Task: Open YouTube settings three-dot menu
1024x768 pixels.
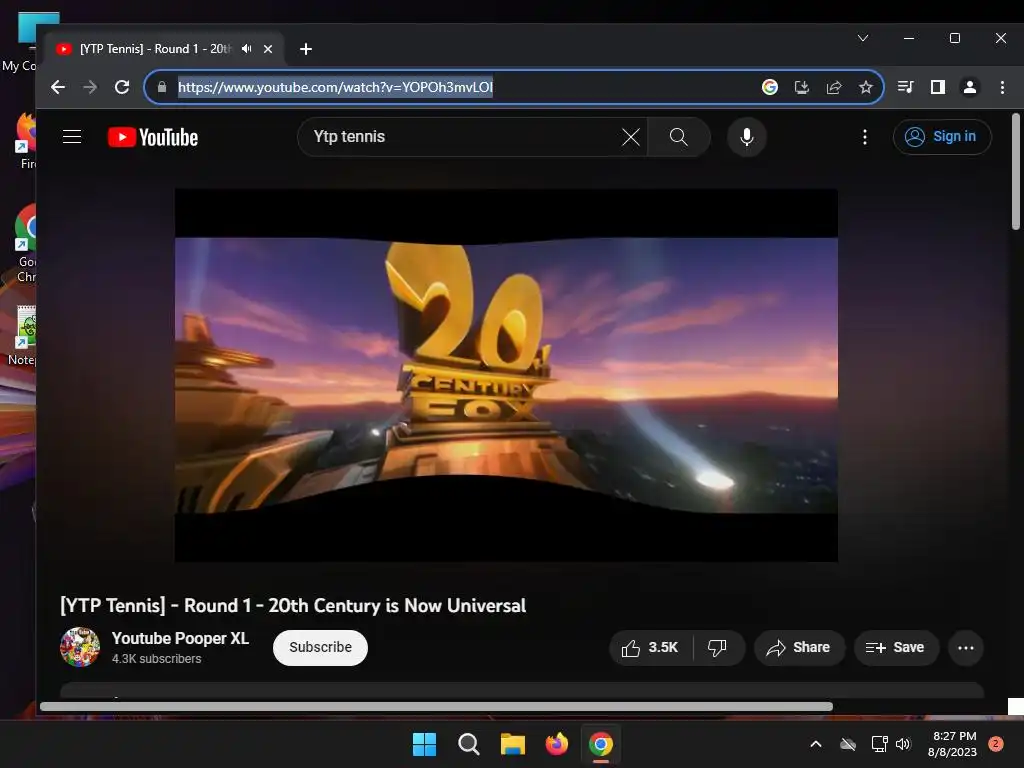Action: (865, 137)
